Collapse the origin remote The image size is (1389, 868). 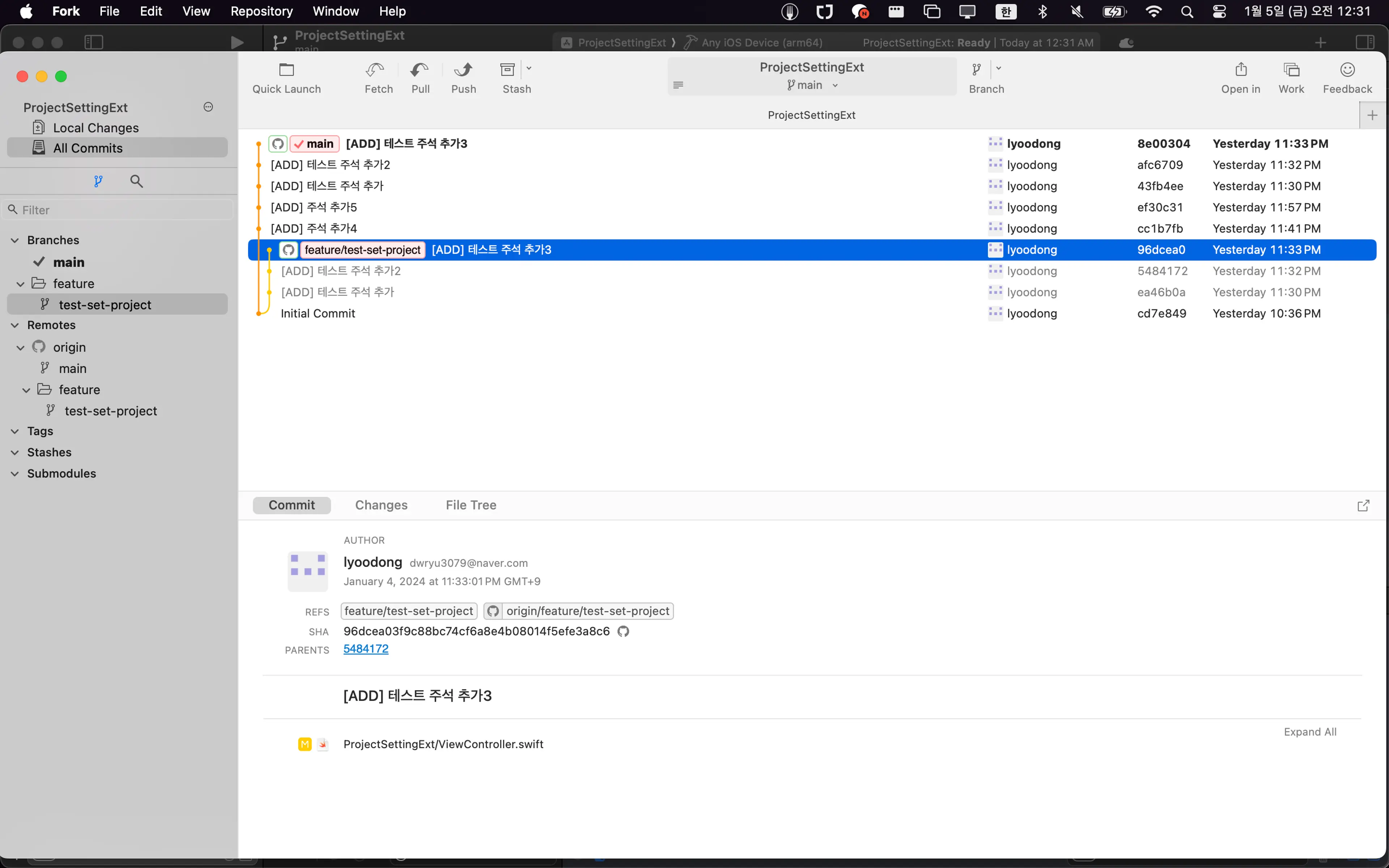tap(21, 348)
